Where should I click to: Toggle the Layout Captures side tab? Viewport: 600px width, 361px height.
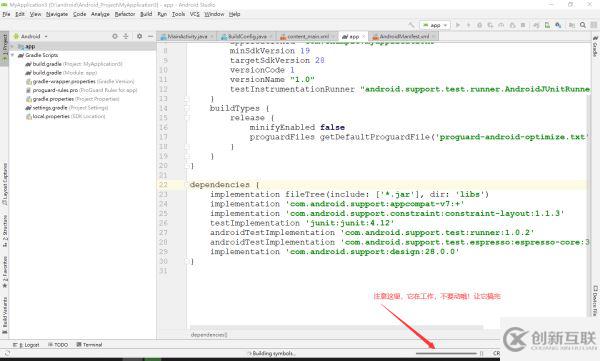click(5, 184)
